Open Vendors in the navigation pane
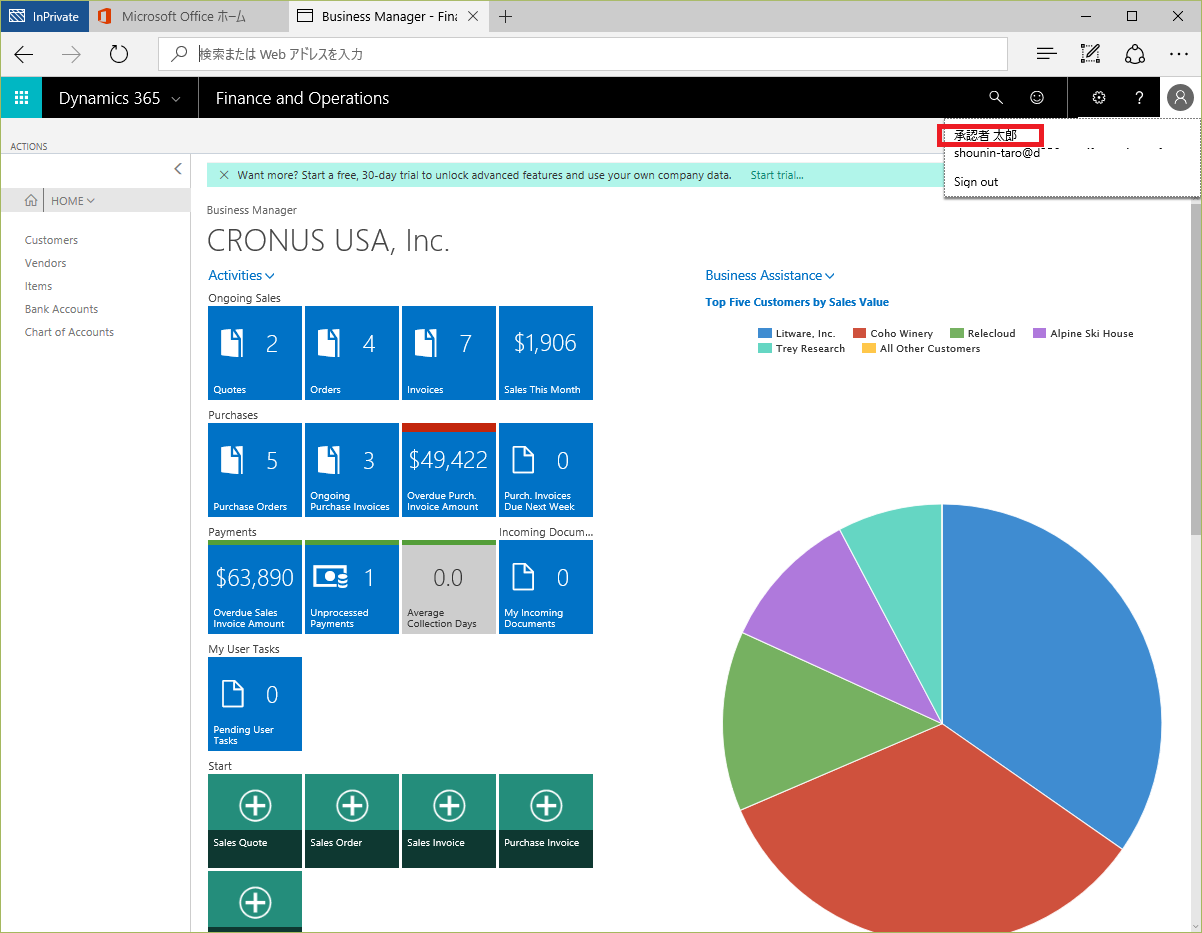 click(x=46, y=263)
